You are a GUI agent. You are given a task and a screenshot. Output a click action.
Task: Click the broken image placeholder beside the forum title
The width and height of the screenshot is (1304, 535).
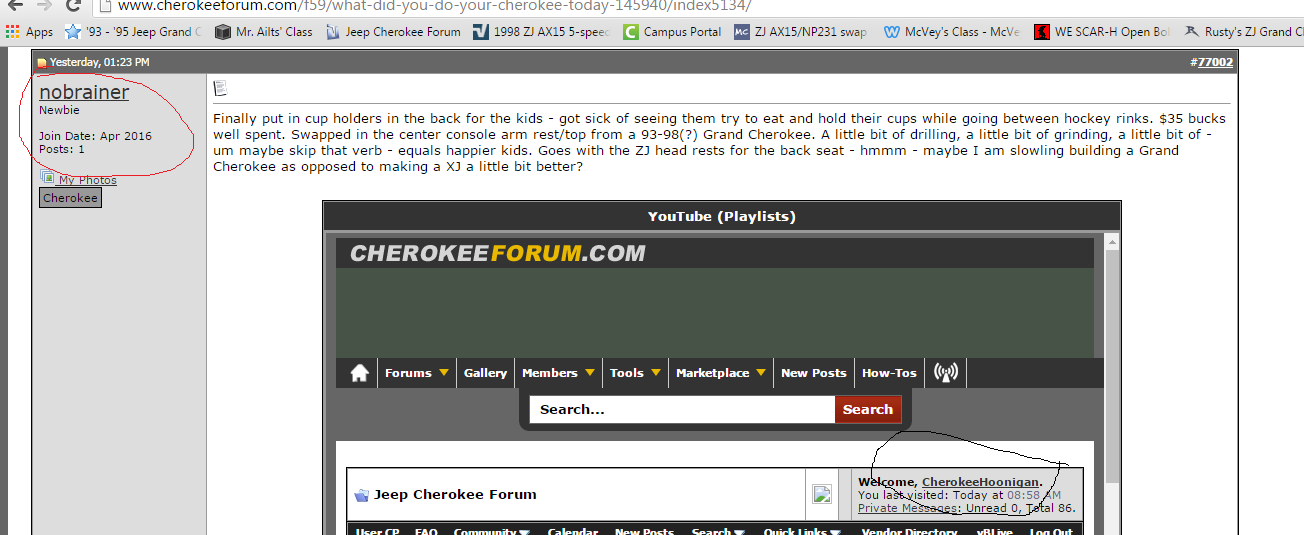(822, 494)
